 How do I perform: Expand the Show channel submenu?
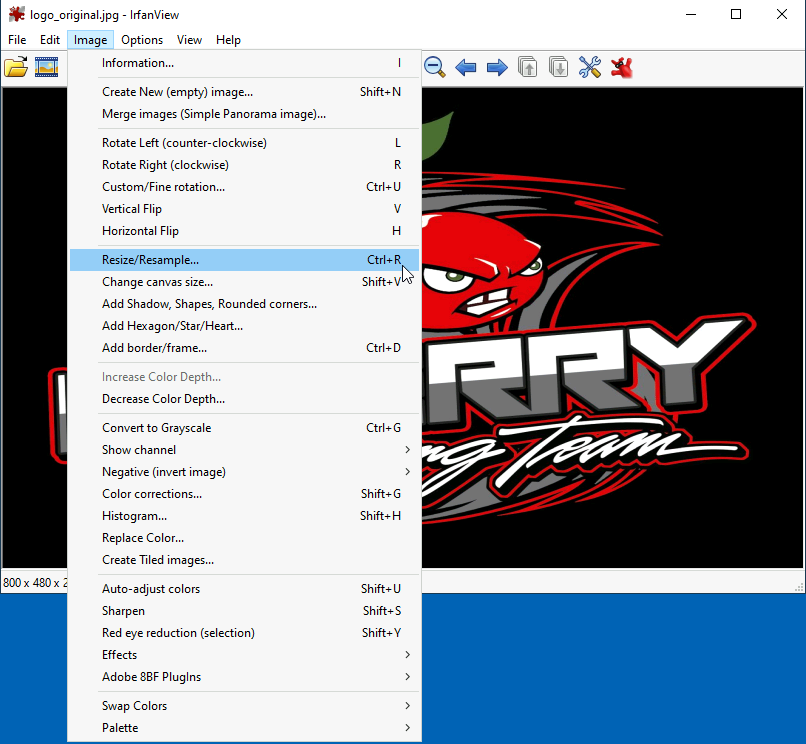point(244,450)
